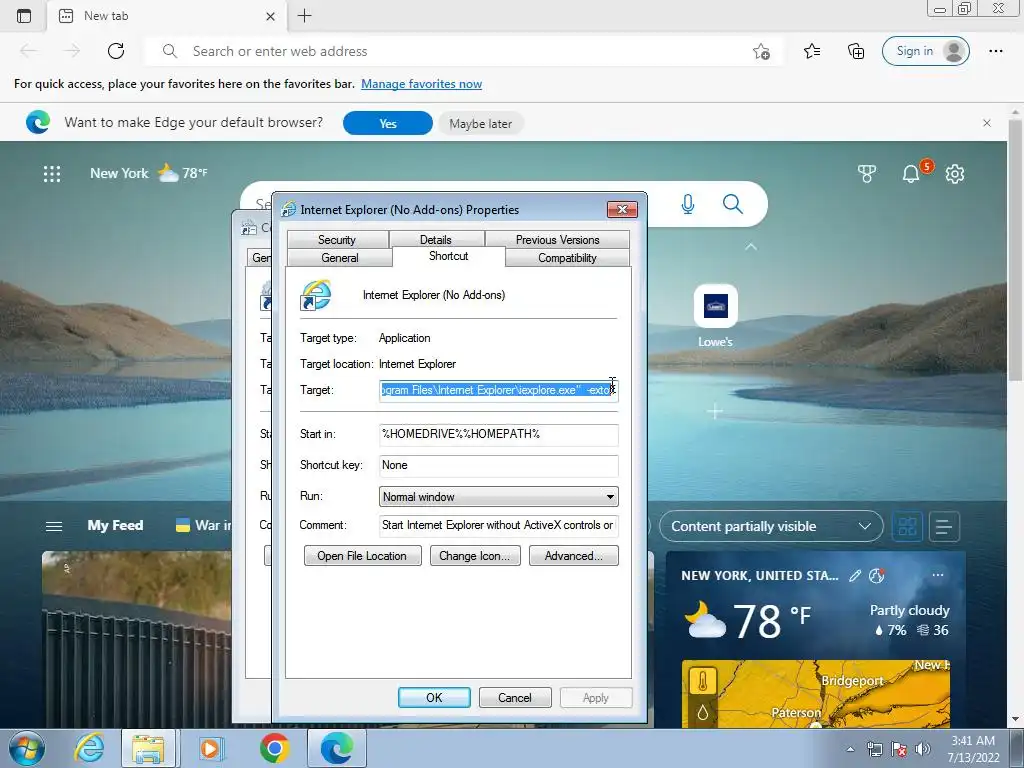The image size is (1024, 768).
Task: Click the search magnifier in the page search box
Action: tap(733, 204)
